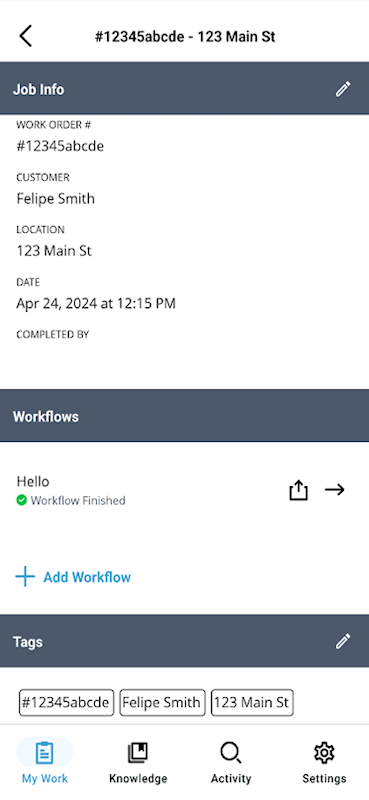The height and width of the screenshot is (800, 369).
Task: Tap the Workflows section header
Action: [184, 416]
